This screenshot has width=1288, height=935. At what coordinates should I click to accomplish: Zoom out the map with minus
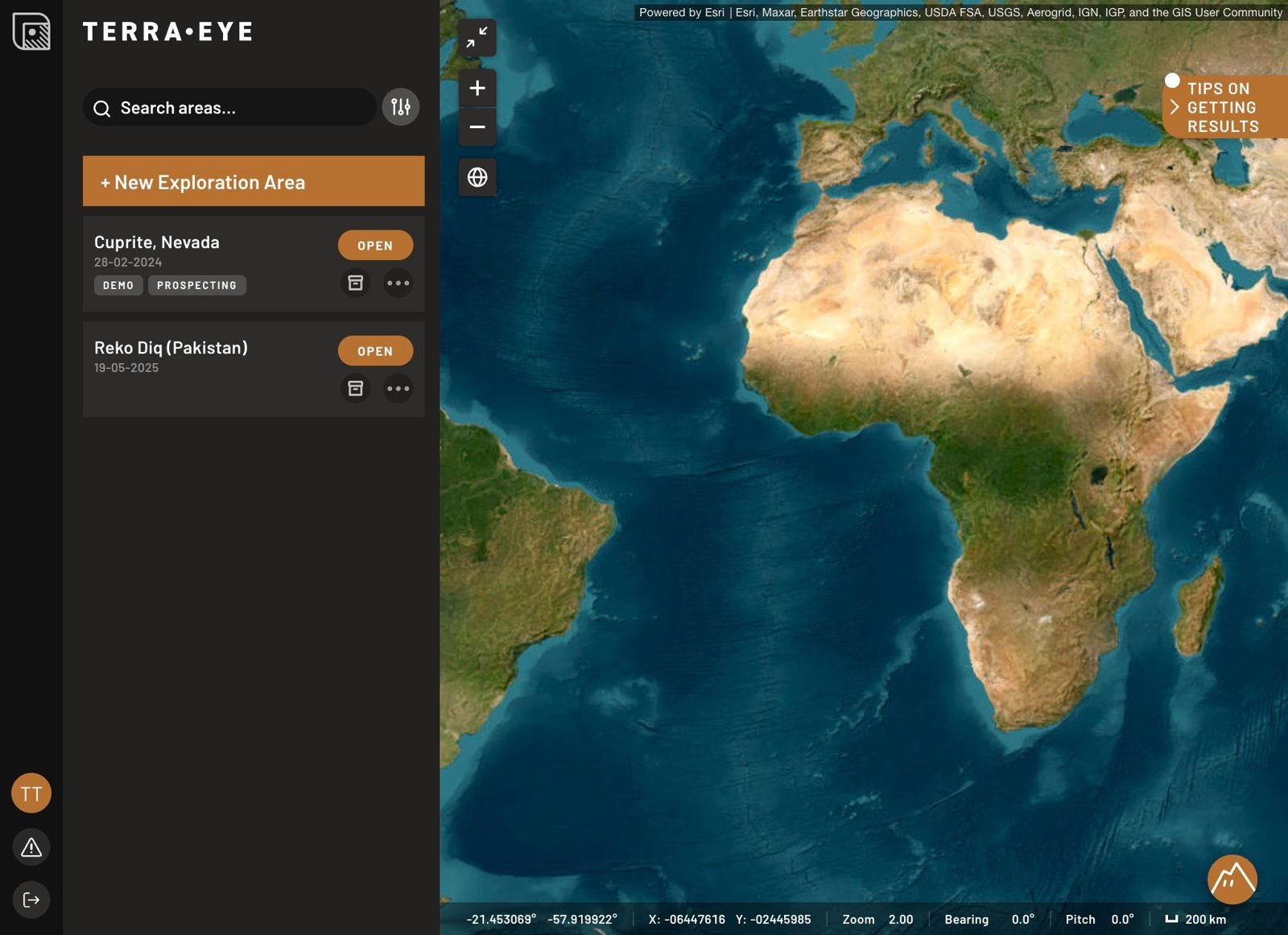tap(477, 126)
